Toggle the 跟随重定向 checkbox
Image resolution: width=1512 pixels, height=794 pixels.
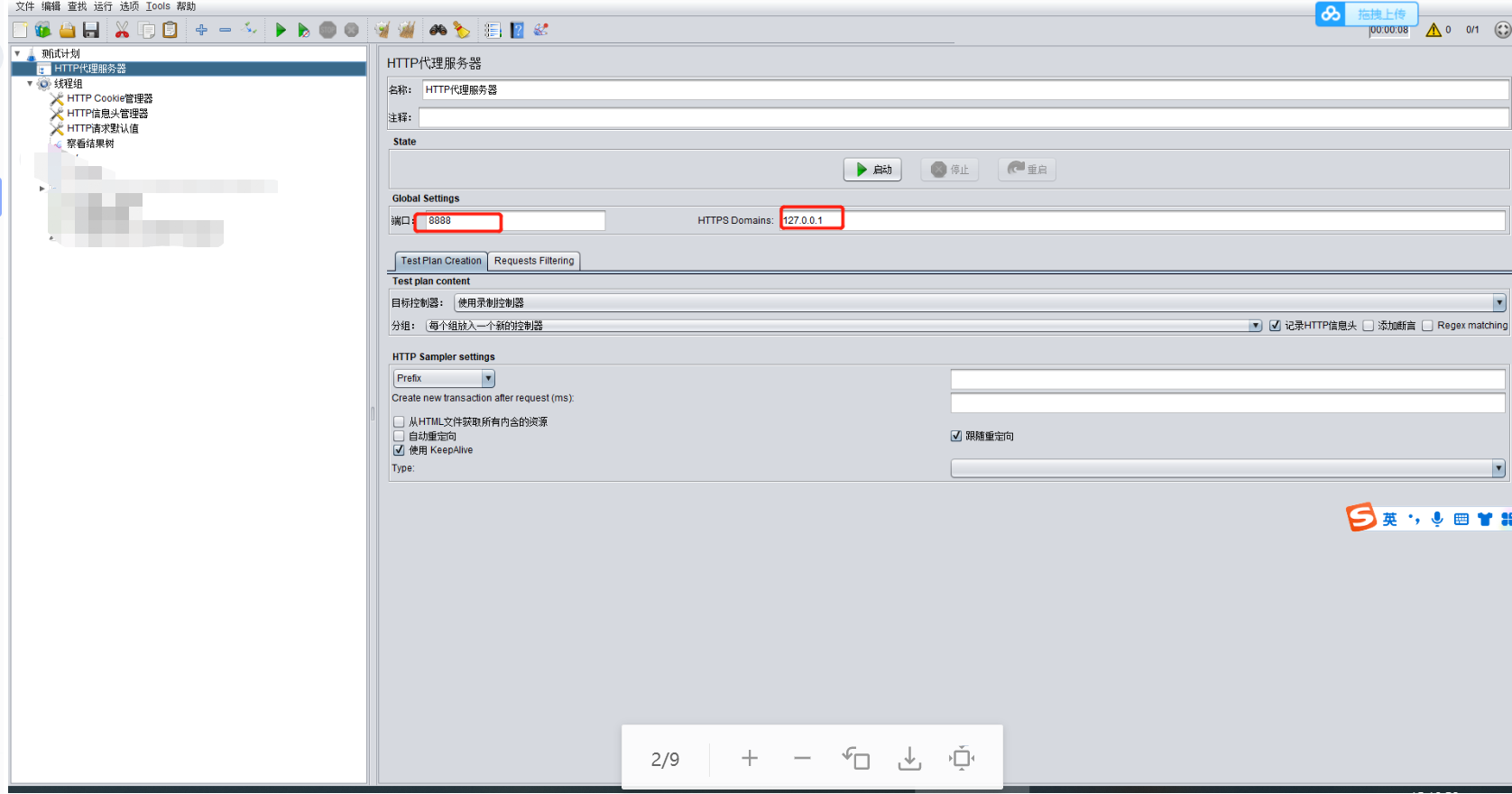(x=956, y=436)
